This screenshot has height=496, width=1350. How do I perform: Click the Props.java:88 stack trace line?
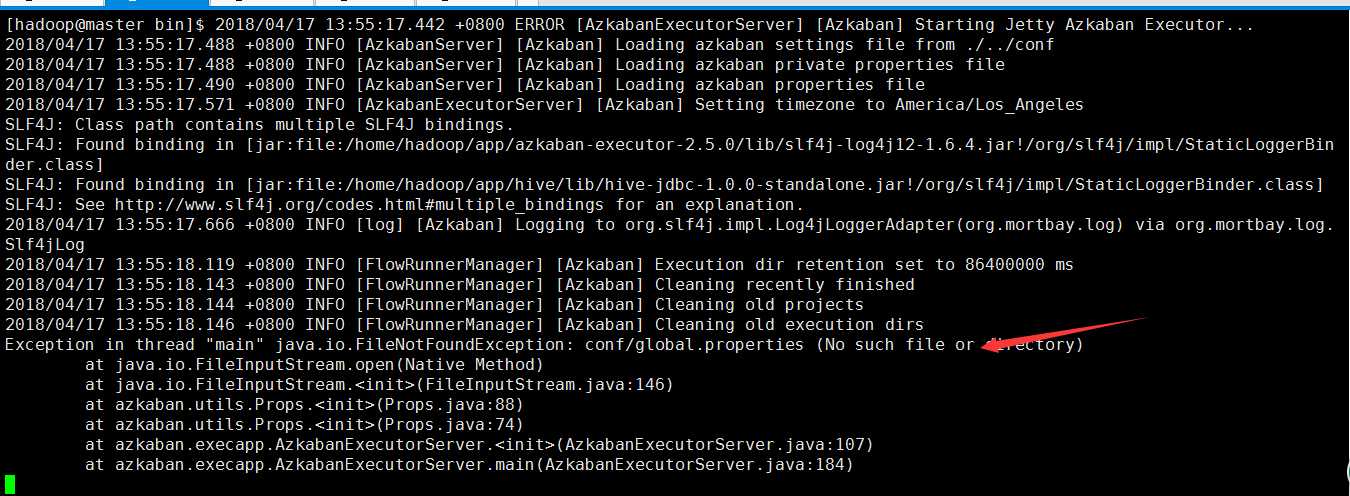(x=304, y=404)
